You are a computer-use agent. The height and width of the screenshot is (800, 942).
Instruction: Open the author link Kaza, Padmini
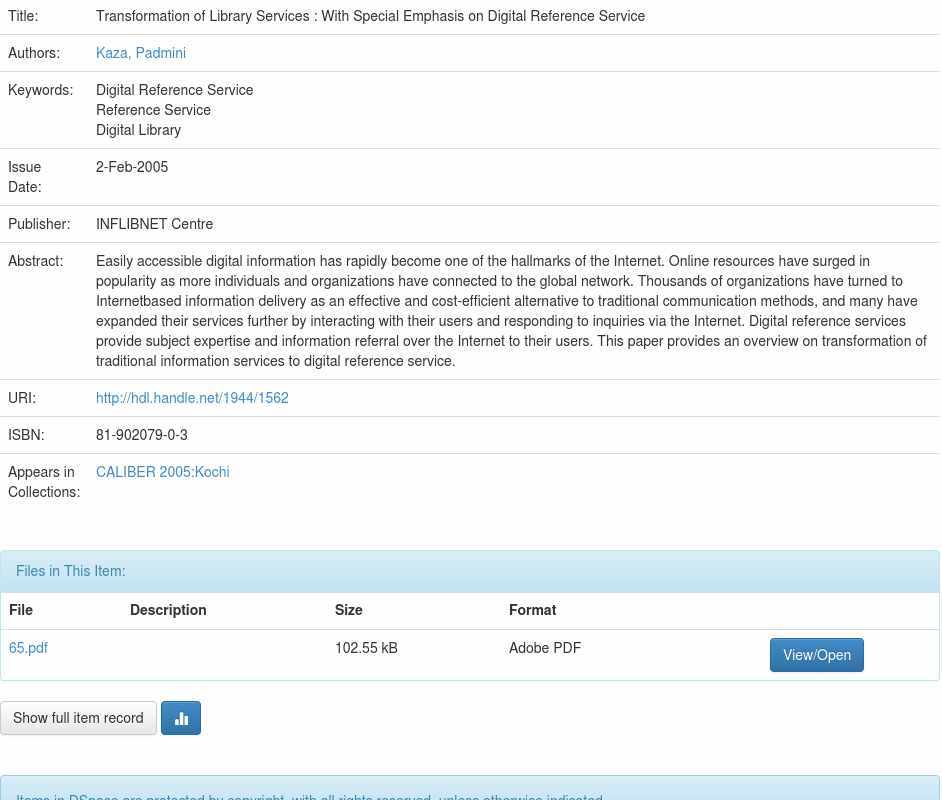(141, 53)
